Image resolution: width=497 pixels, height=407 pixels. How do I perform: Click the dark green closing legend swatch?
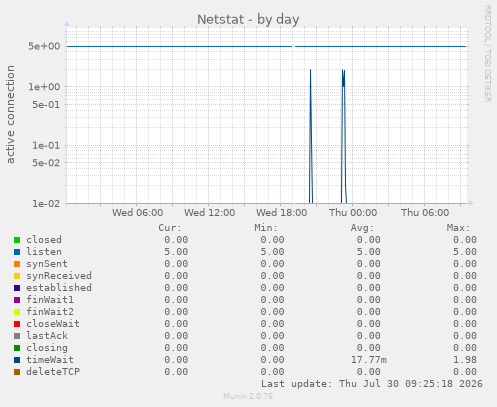[x=17, y=348]
